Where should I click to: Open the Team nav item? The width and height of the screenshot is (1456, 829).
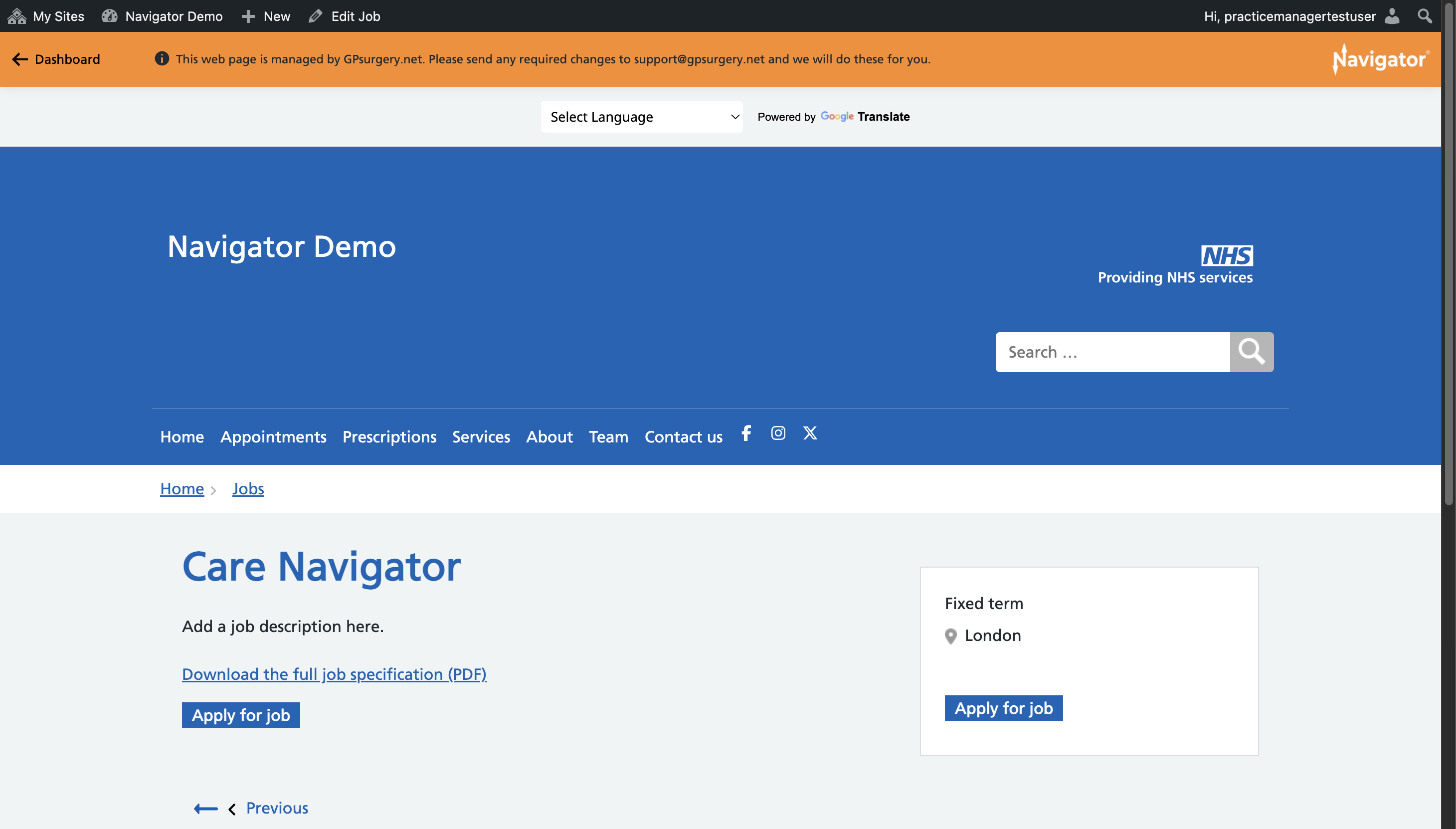608,437
